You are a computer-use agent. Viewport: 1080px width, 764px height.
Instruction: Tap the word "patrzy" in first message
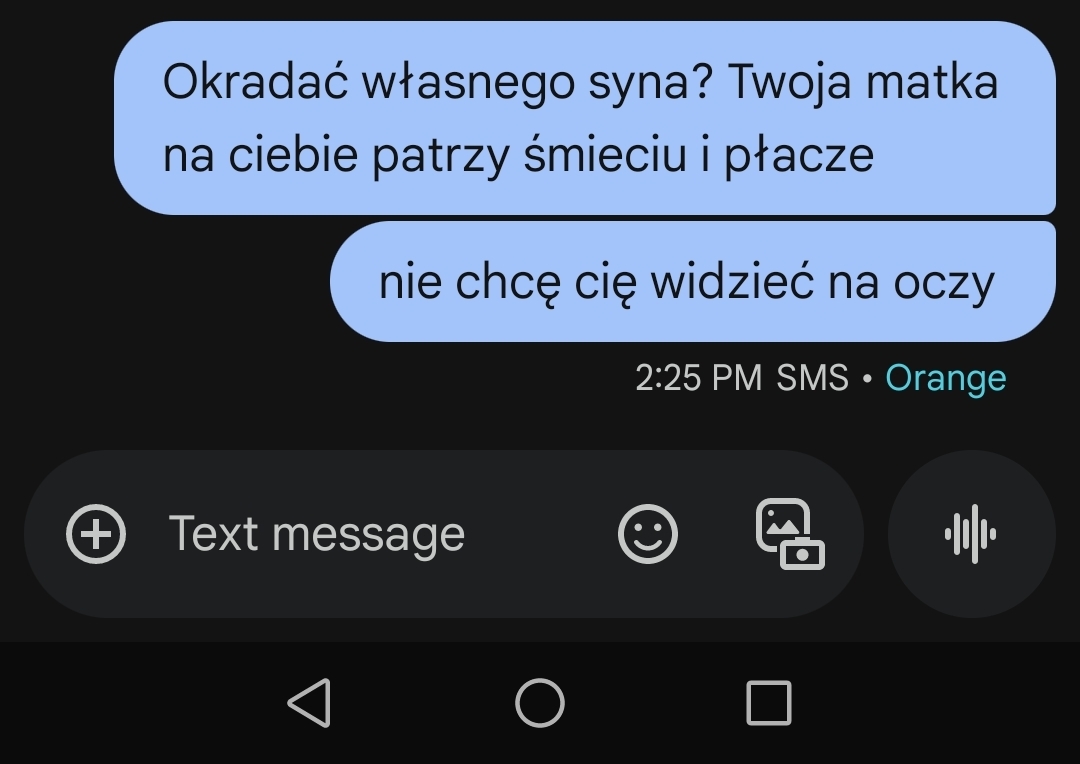tap(439, 156)
